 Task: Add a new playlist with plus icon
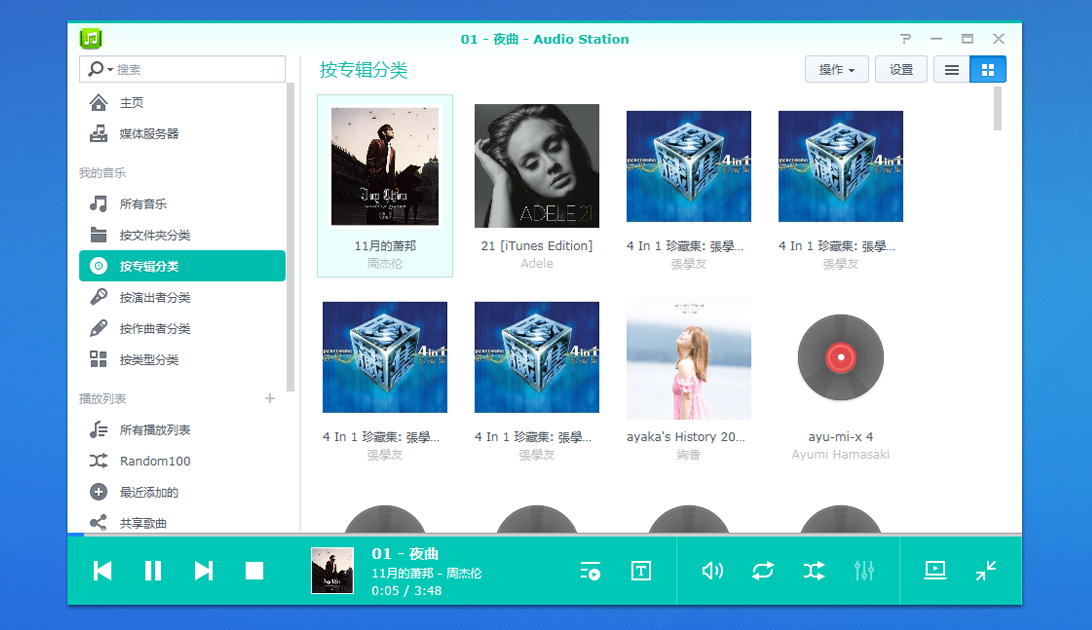coord(270,398)
